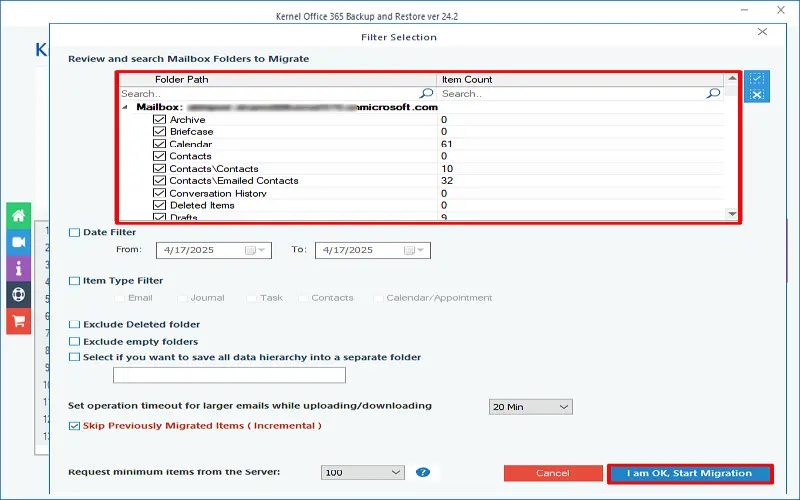Click the Conversation History folder name
This screenshot has width=800, height=500.
218,193
